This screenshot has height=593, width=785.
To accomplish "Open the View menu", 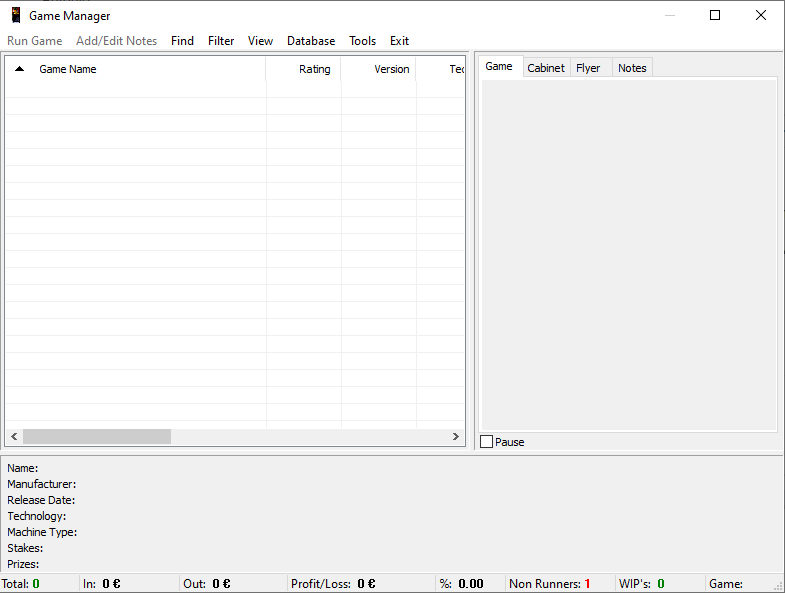I will (260, 41).
